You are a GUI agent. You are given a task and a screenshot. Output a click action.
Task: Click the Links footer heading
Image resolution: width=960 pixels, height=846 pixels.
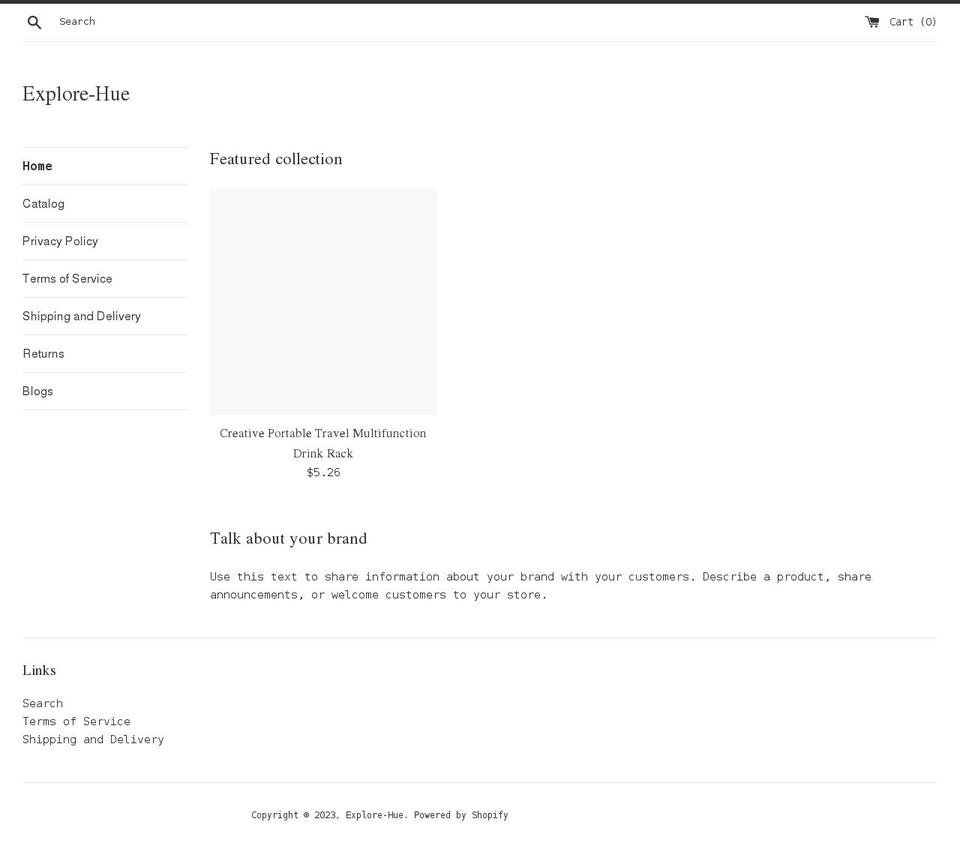click(x=39, y=670)
